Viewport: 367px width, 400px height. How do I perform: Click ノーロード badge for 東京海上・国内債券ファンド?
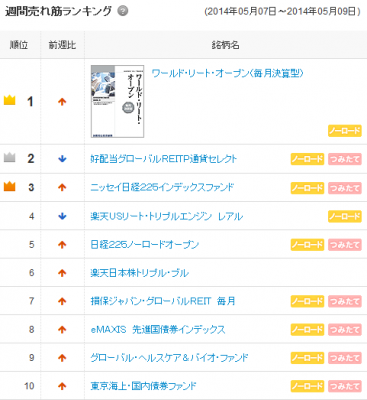[x=307, y=386]
